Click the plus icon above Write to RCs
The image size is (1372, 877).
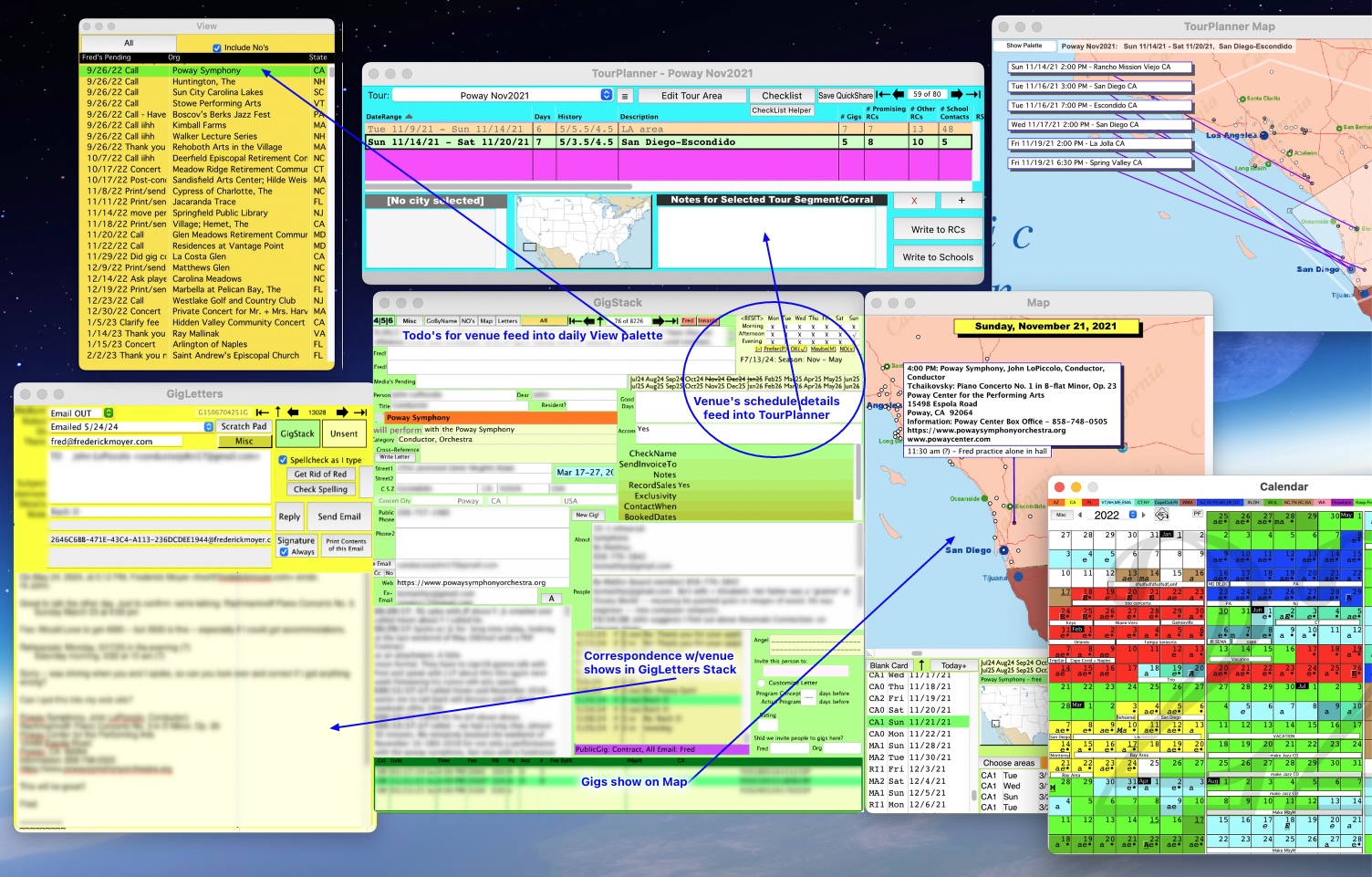(961, 201)
